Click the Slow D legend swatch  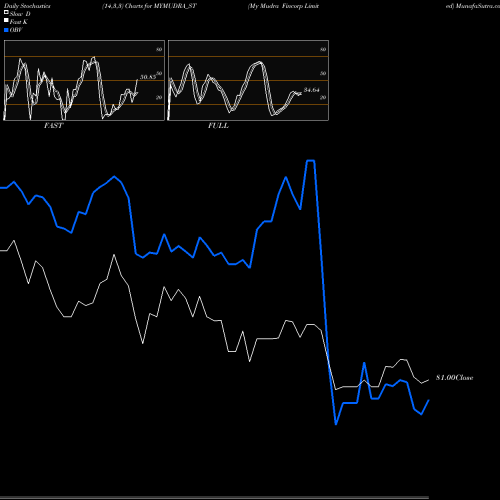click(6, 12)
